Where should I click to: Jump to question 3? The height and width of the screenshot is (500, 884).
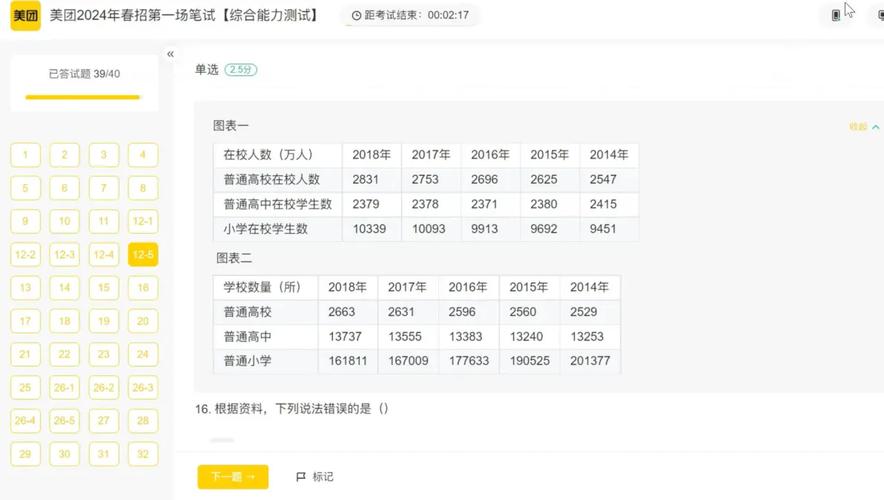point(104,155)
